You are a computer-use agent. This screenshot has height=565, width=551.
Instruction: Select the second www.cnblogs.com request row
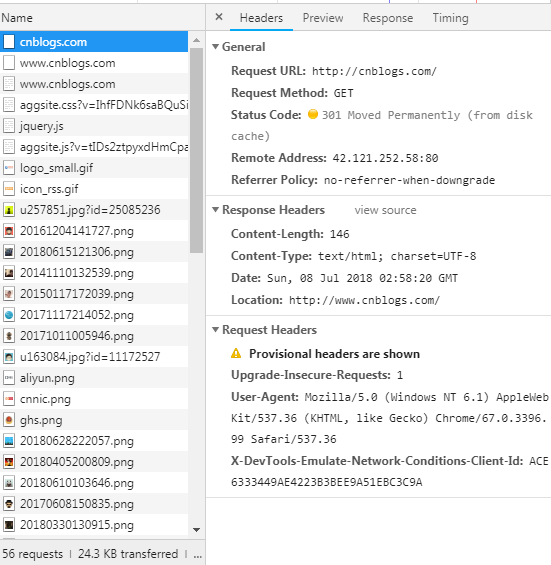pos(94,84)
